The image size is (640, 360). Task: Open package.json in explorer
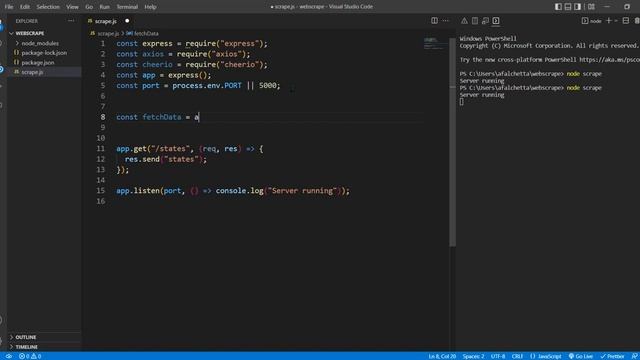tap(38, 62)
